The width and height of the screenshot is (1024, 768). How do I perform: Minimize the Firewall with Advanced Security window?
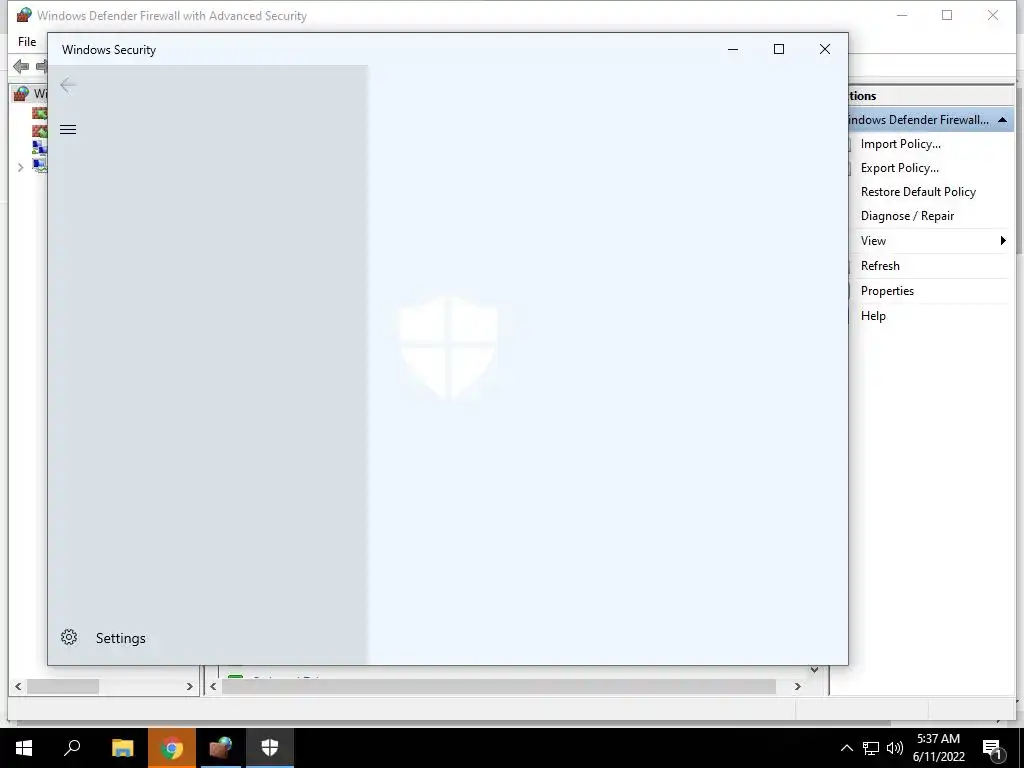tap(902, 15)
